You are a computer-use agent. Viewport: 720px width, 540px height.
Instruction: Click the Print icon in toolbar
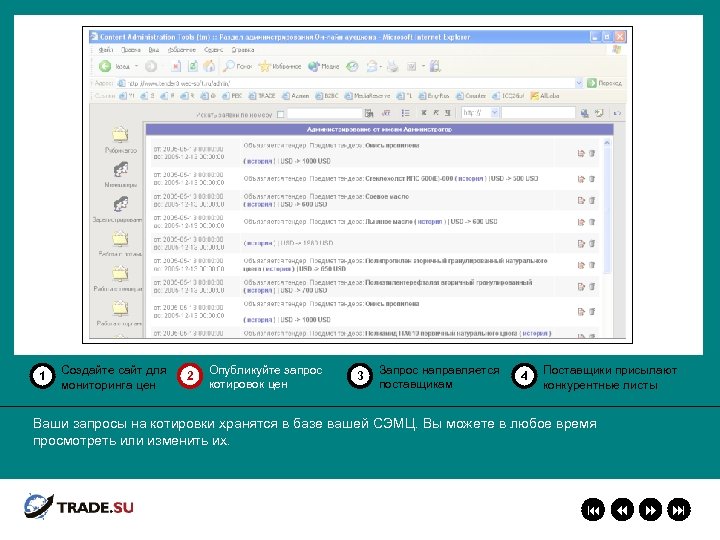pyautogui.click(x=393, y=67)
